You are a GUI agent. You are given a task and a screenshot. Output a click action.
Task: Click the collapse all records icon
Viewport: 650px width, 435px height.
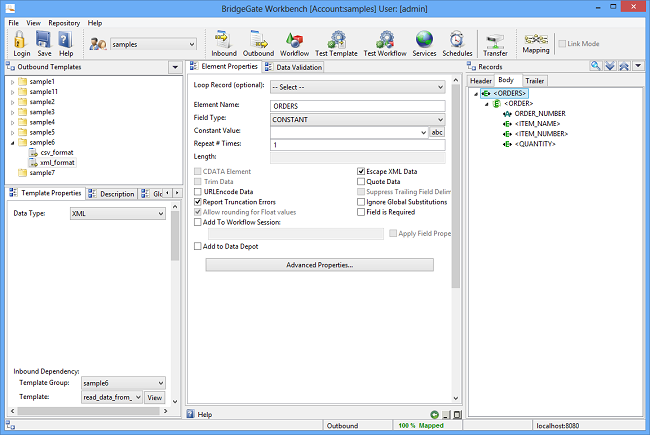click(624, 66)
